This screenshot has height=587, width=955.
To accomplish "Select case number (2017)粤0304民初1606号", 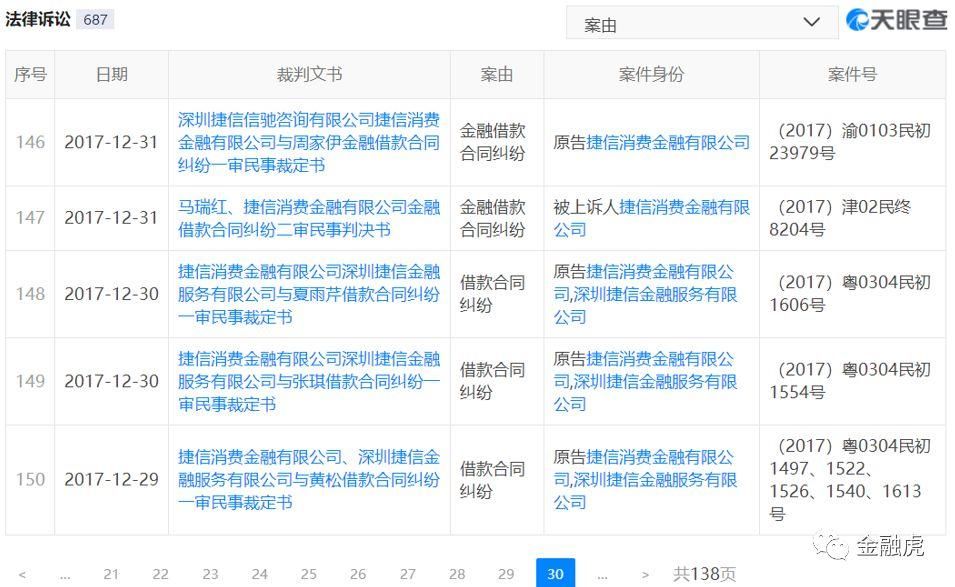I will 850,294.
